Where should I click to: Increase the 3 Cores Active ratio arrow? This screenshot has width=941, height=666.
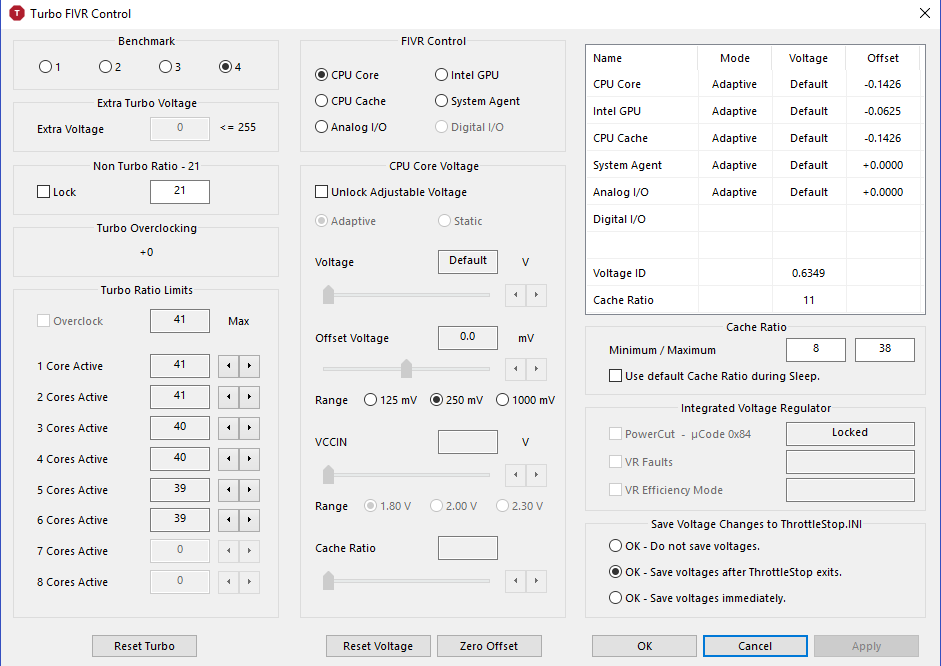pos(250,428)
